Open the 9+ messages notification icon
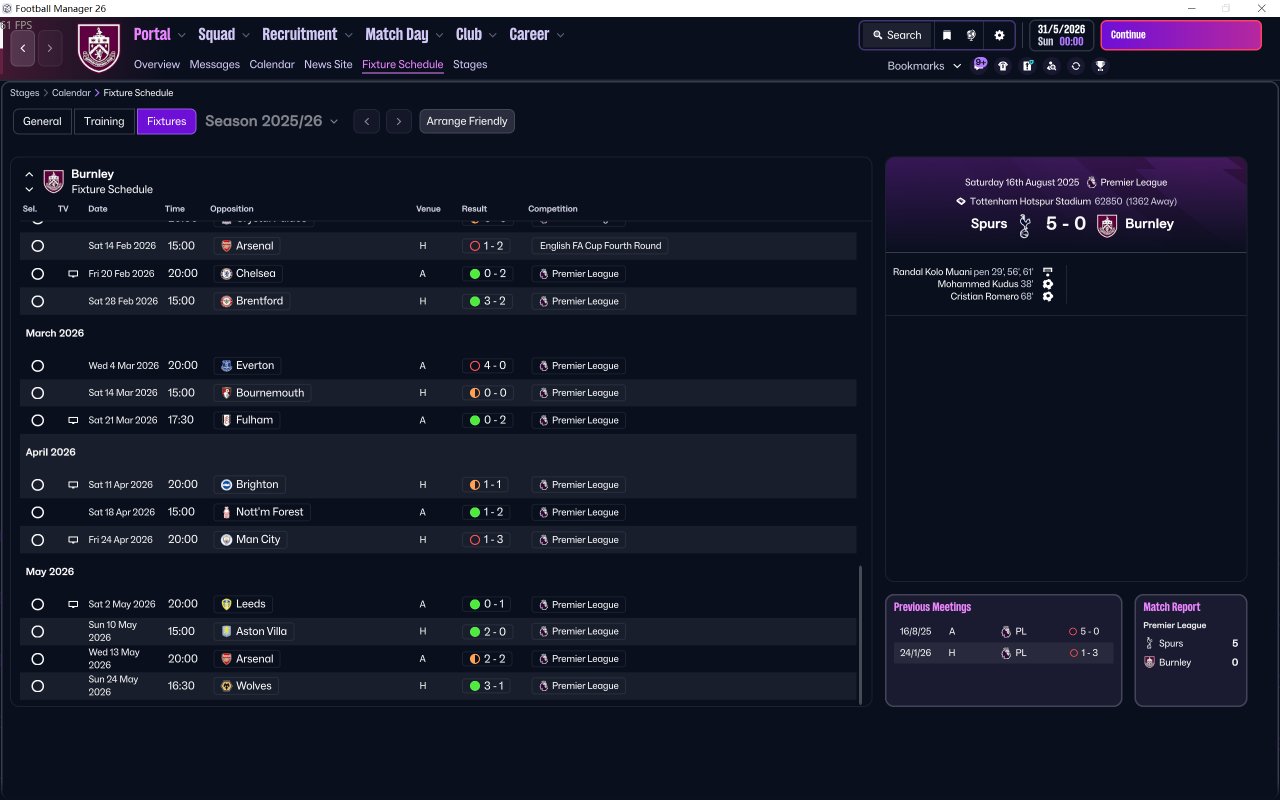The width and height of the screenshot is (1280, 800). (x=980, y=65)
